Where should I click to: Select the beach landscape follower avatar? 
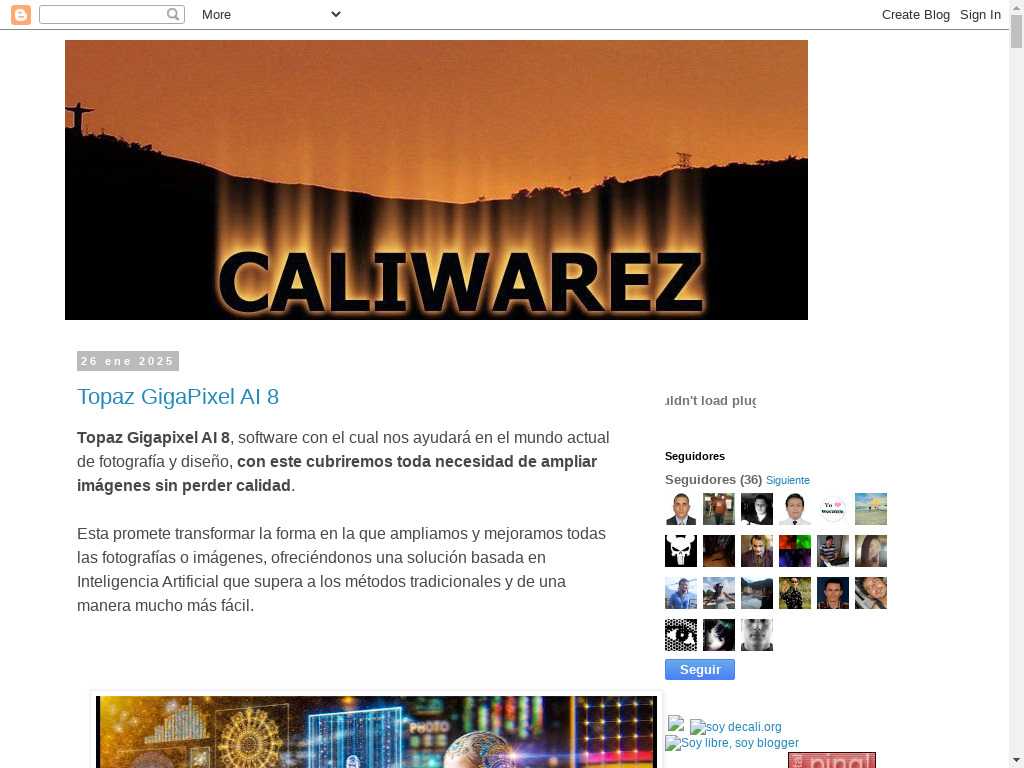tap(871, 509)
